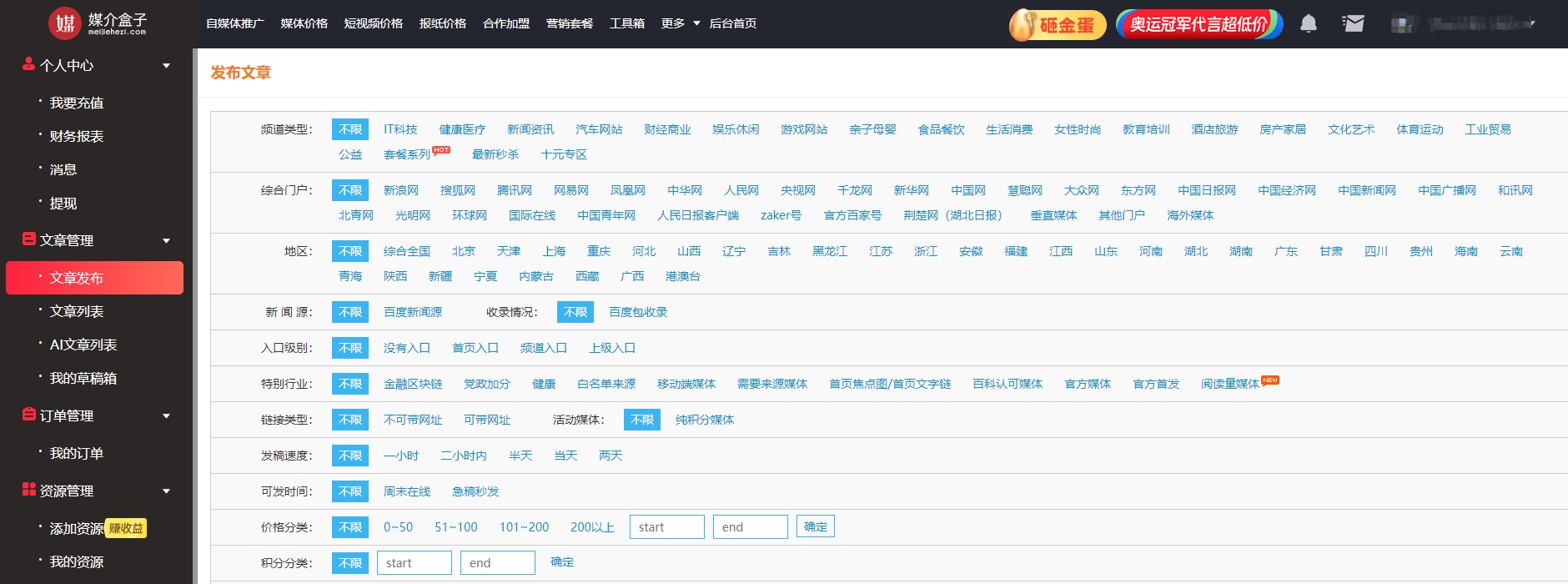Image resolution: width=1568 pixels, height=584 pixels.
Task: Open 短视频价格 in top navigation
Action: point(373,23)
